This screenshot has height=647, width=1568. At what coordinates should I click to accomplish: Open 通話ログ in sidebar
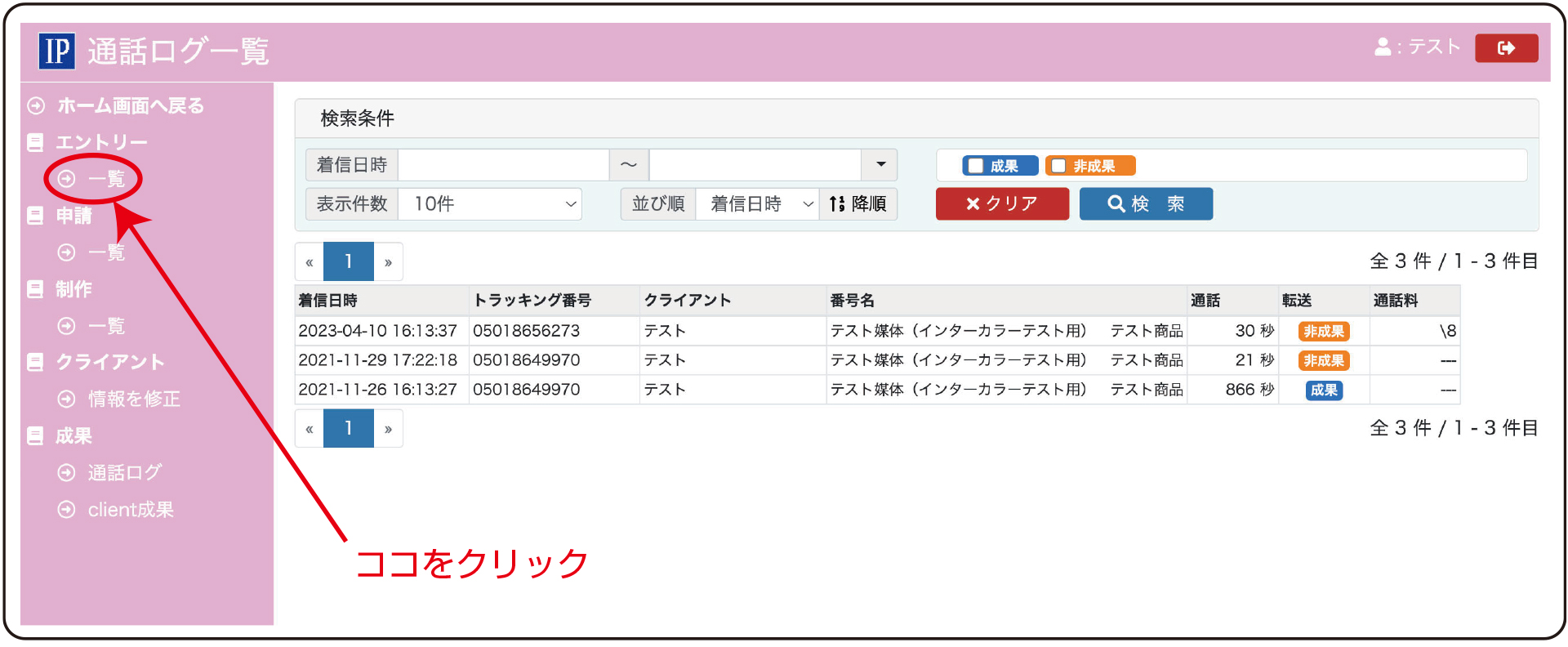(x=125, y=472)
